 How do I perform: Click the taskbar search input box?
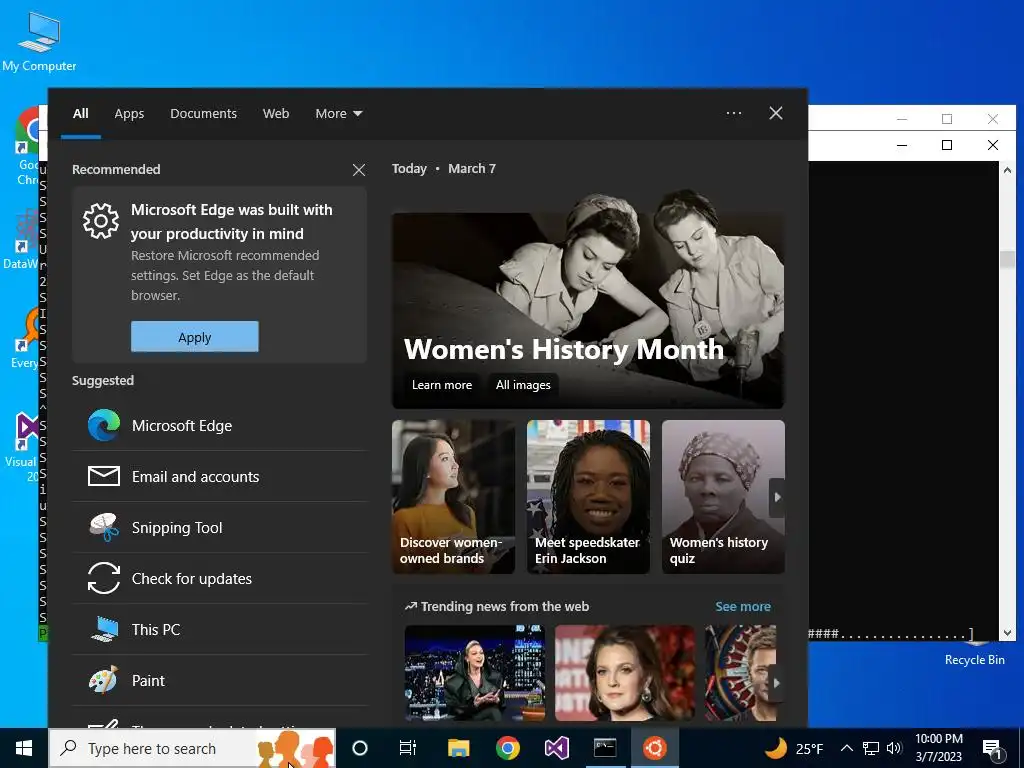tap(192, 748)
